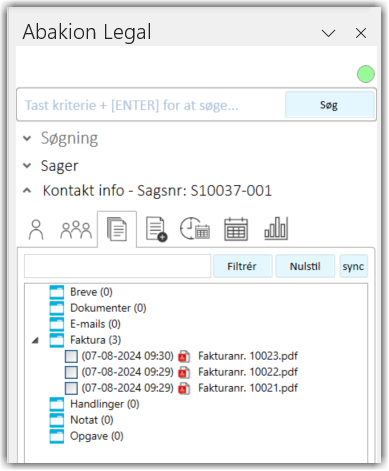Viewport: 389px width, 471px height.
Task: Check the box for Fakturanr. 10022.pdf
Action: point(71,372)
